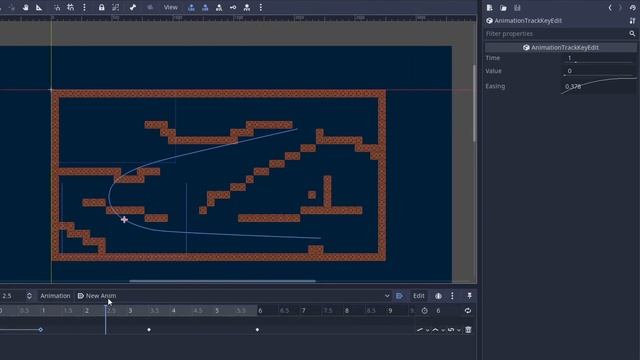Click the Animation menu button
The height and width of the screenshot is (360, 640).
click(55, 296)
